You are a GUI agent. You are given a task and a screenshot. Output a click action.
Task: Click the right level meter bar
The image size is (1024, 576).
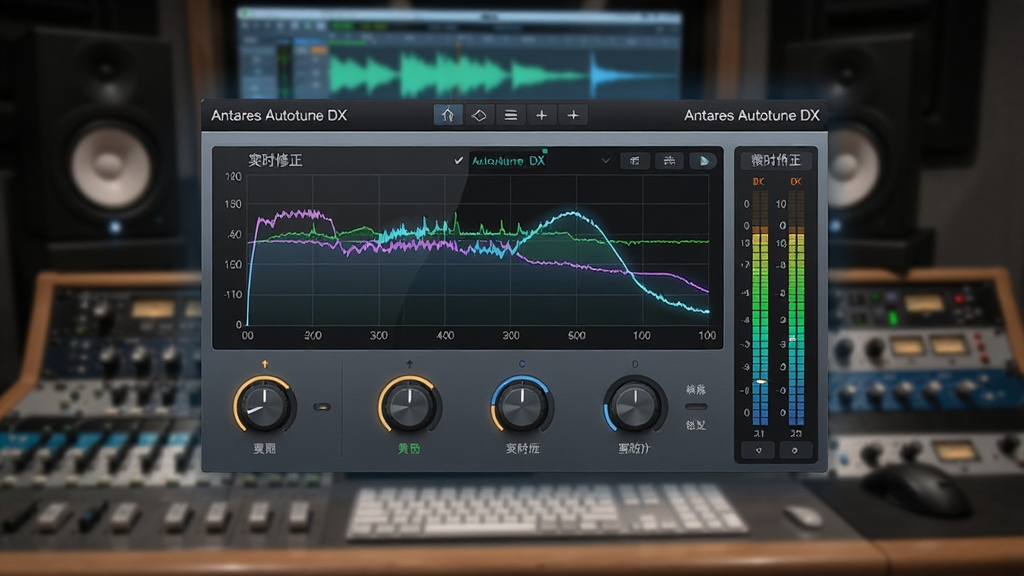796,308
